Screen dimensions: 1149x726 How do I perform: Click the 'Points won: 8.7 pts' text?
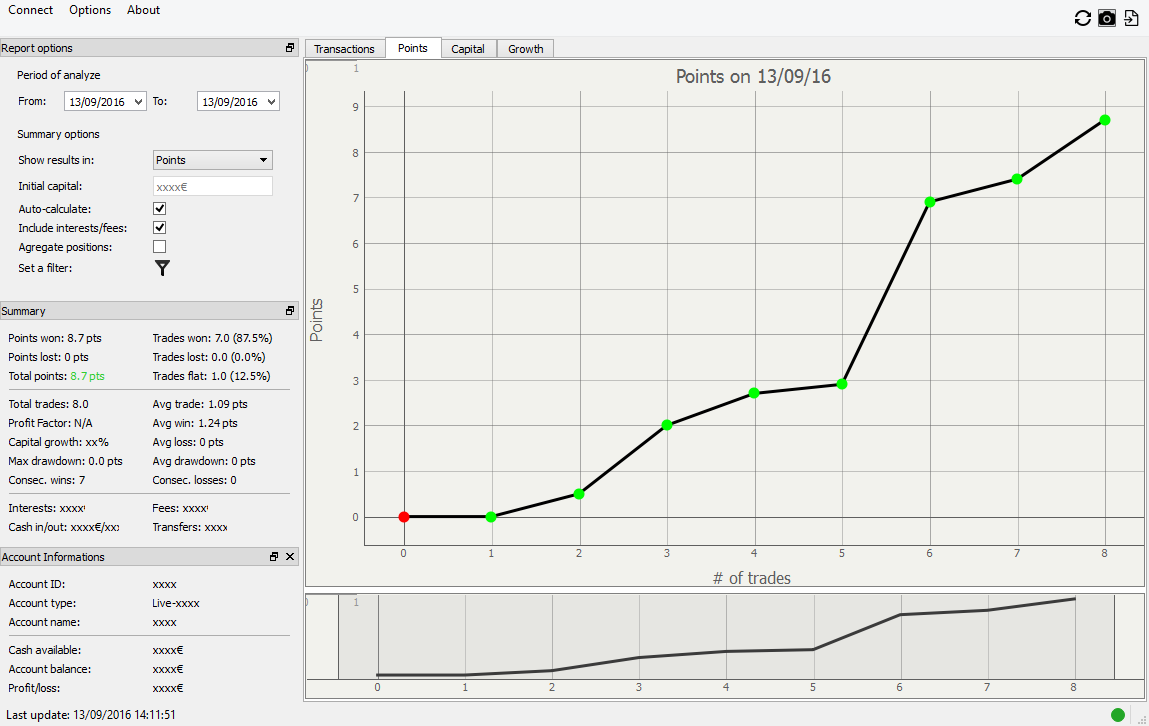tap(55, 338)
